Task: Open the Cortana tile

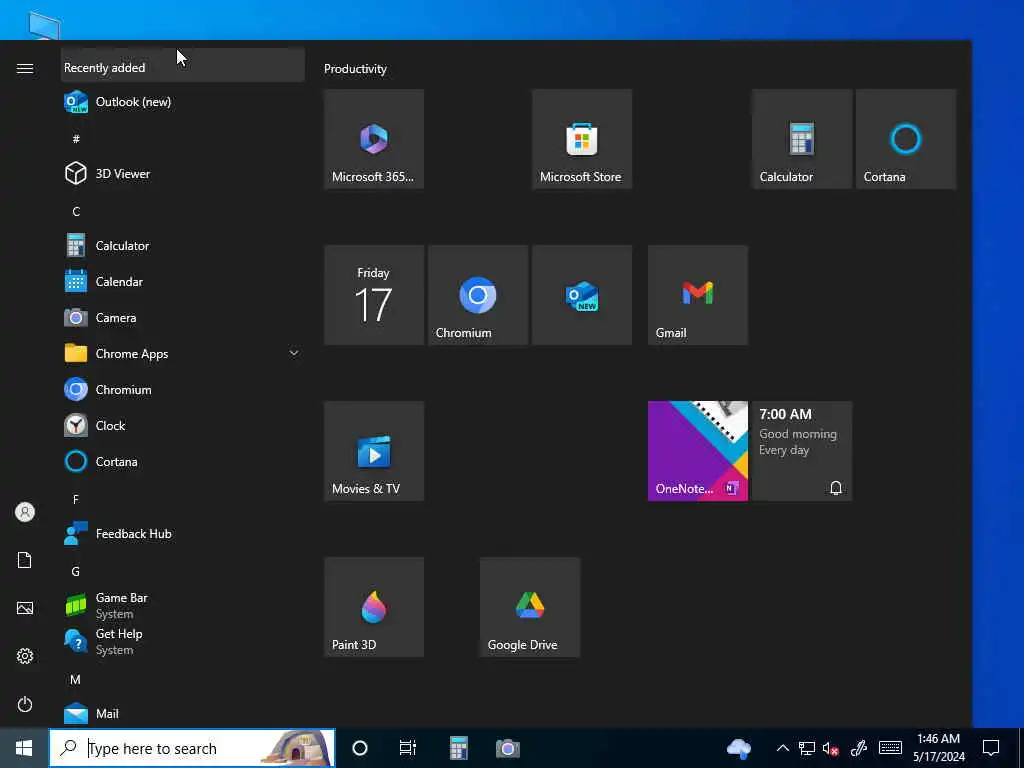Action: [x=906, y=139]
